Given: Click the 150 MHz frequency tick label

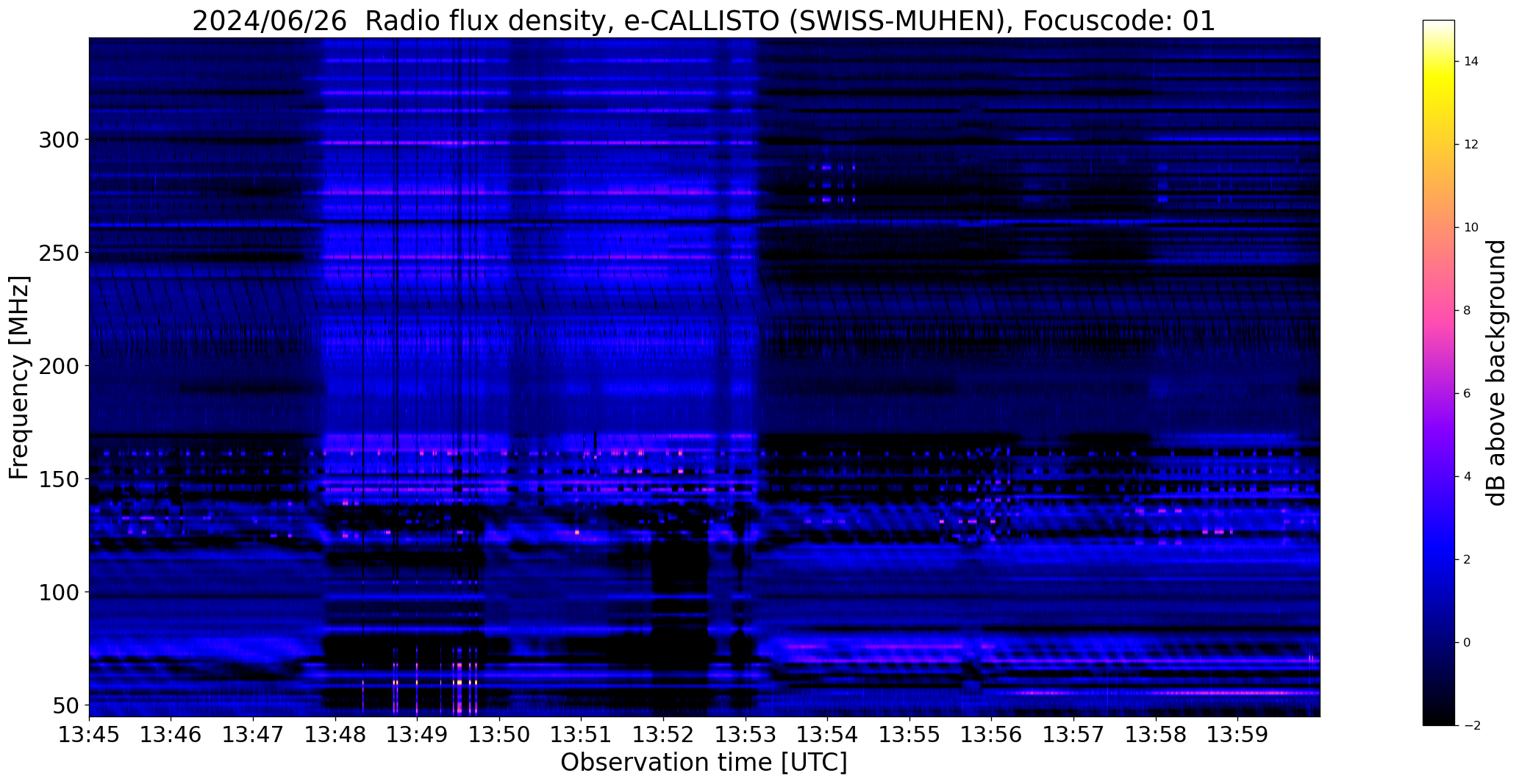Looking at the screenshot, I should [x=59, y=479].
